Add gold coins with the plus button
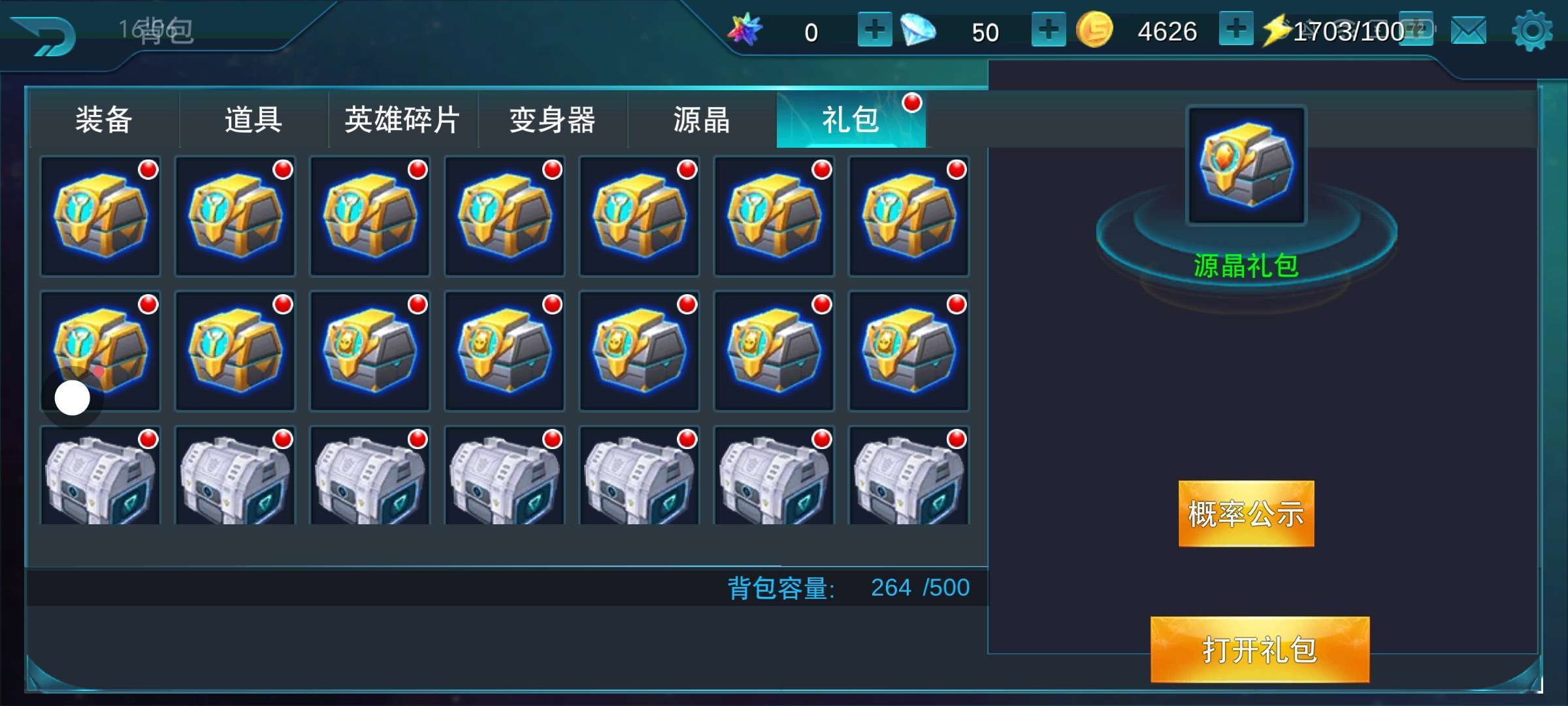This screenshot has height=706, width=1568. [x=1236, y=29]
